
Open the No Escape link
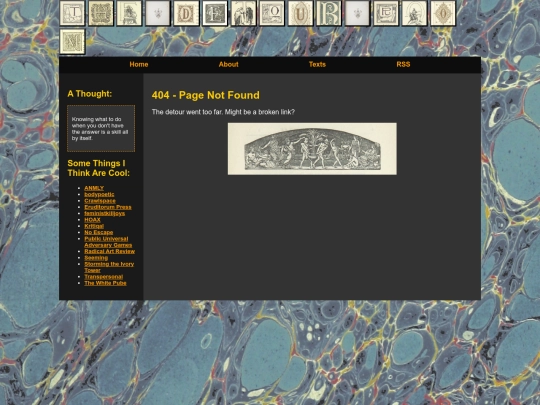pyautogui.click(x=98, y=232)
